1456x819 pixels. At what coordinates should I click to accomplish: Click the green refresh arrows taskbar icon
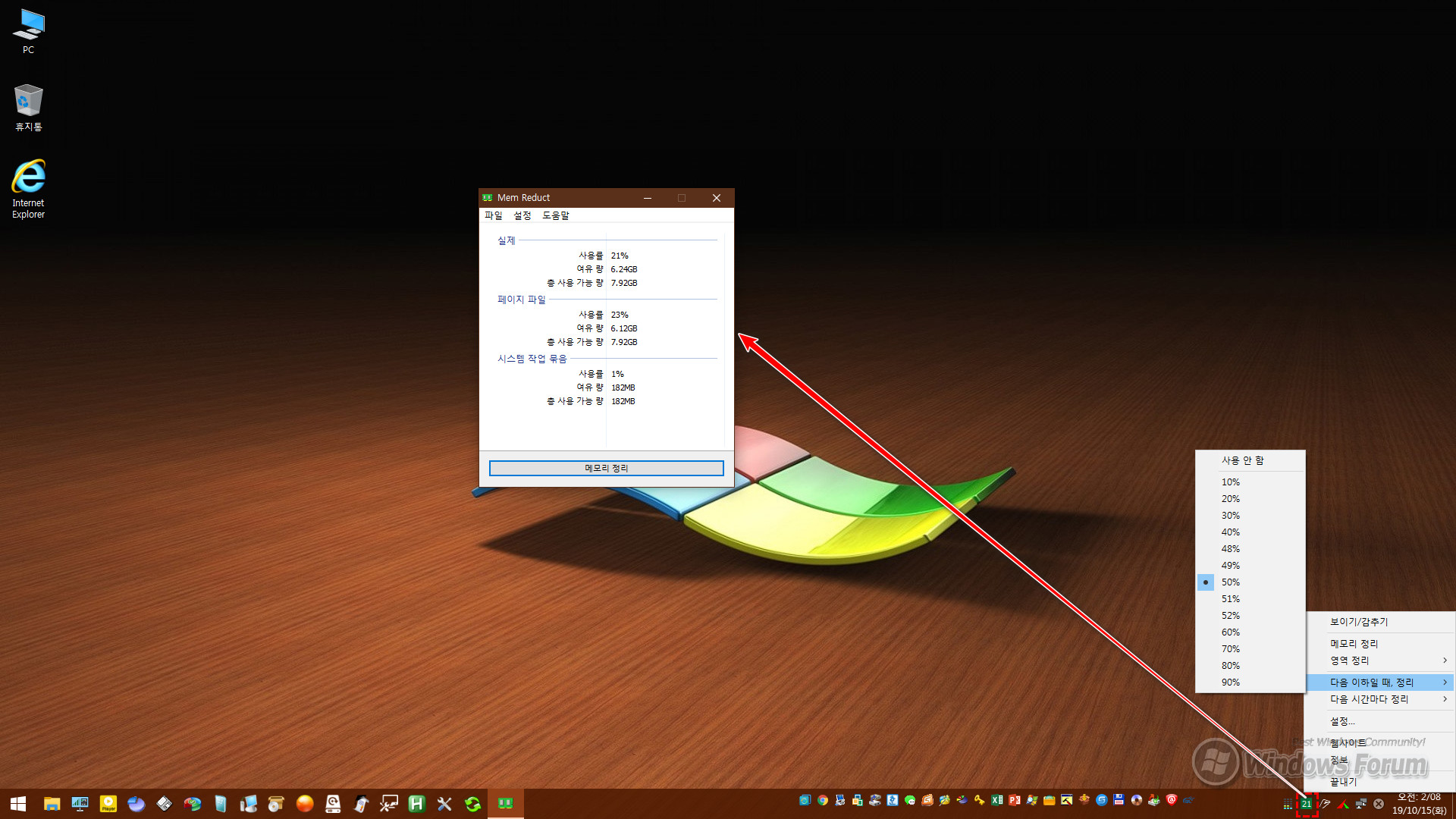coord(472,804)
